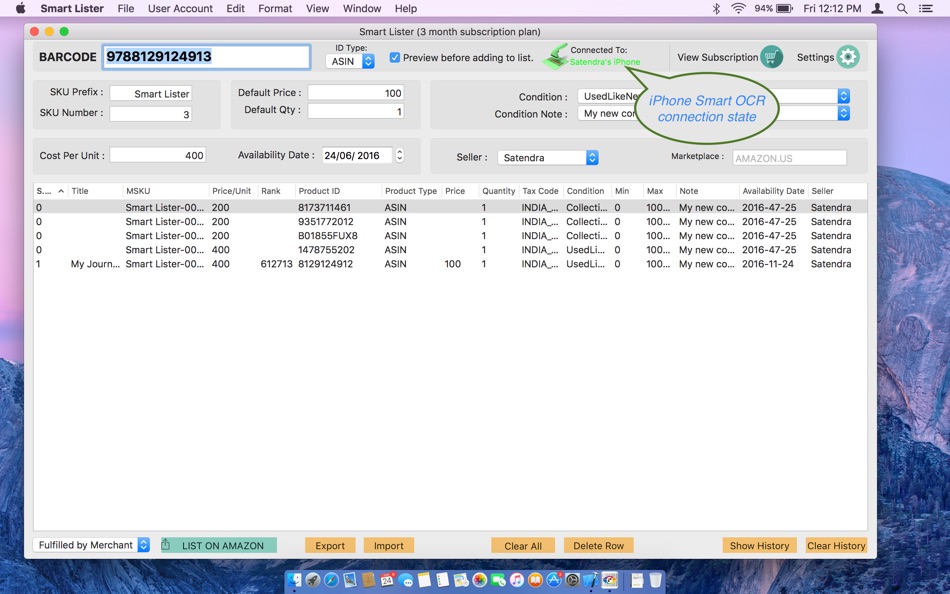Select the row with Product ID B01855FUX8
Screen dimensions: 950x594
tap(450, 236)
